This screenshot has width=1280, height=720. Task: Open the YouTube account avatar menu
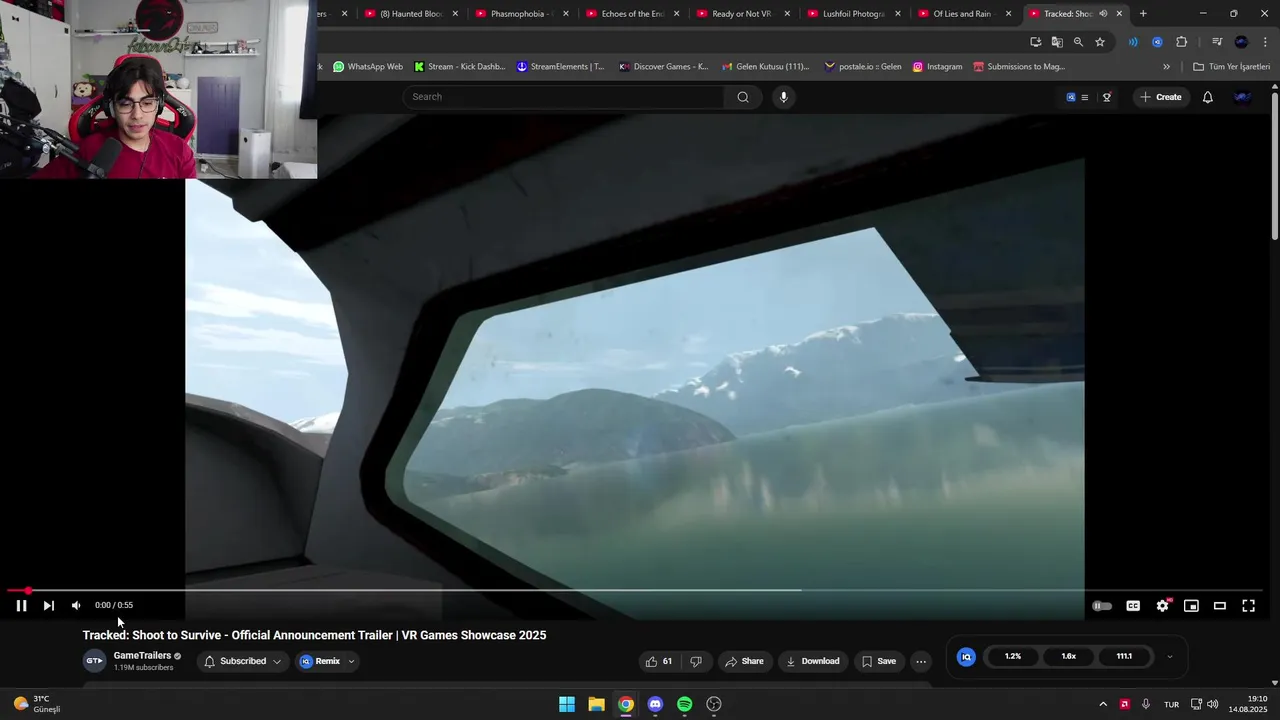tap(1242, 97)
